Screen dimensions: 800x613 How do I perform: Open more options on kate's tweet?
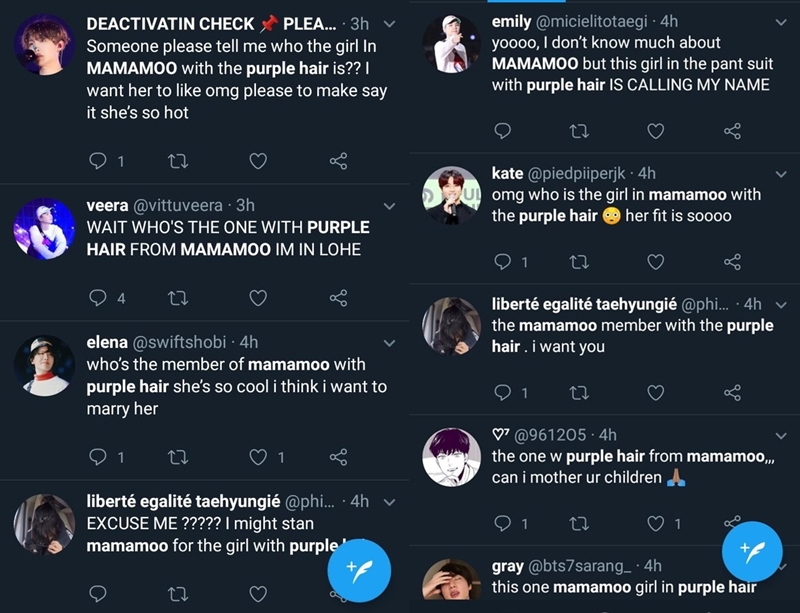click(x=781, y=173)
